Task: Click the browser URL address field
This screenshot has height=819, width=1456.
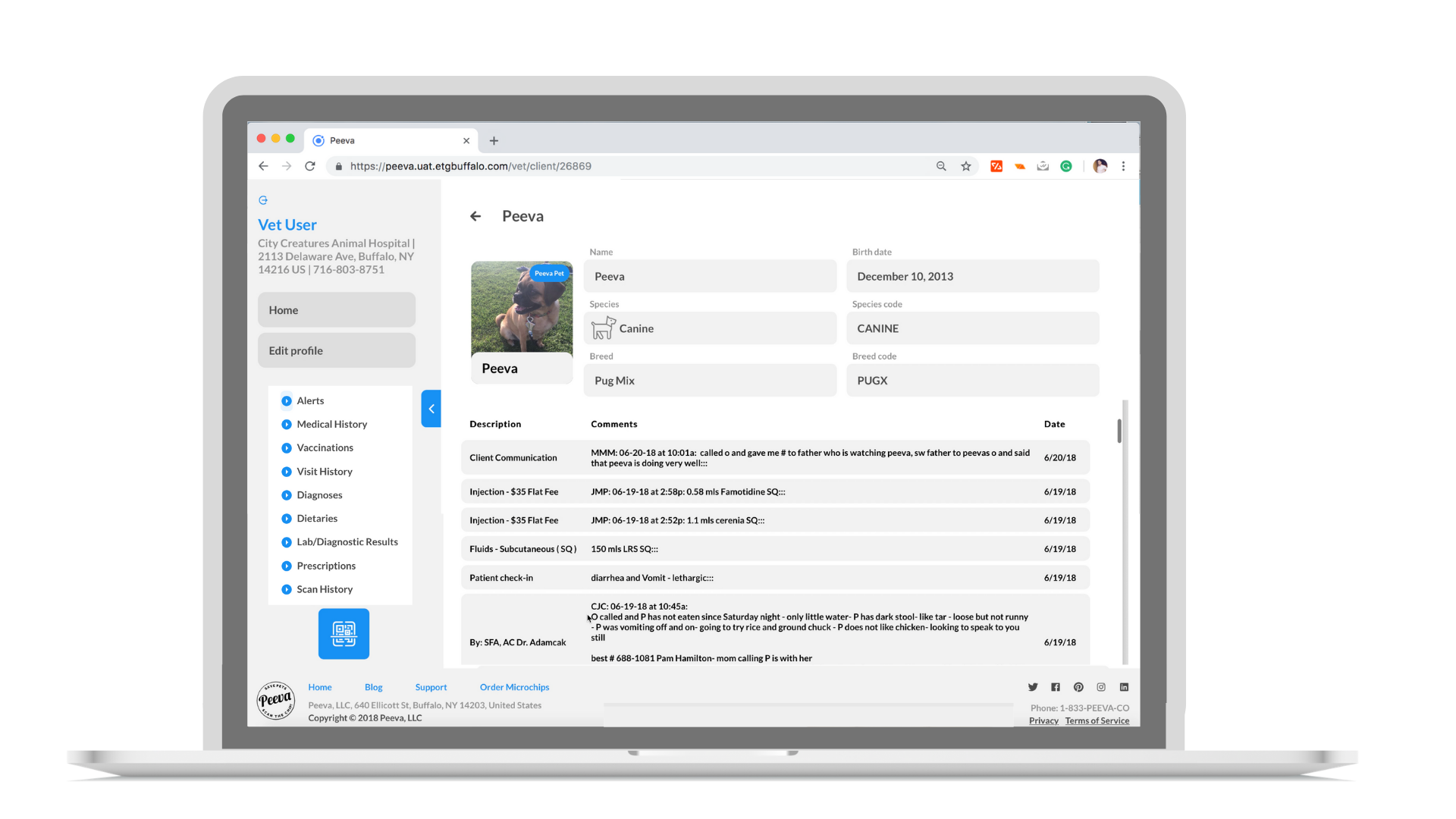Action: click(x=629, y=166)
